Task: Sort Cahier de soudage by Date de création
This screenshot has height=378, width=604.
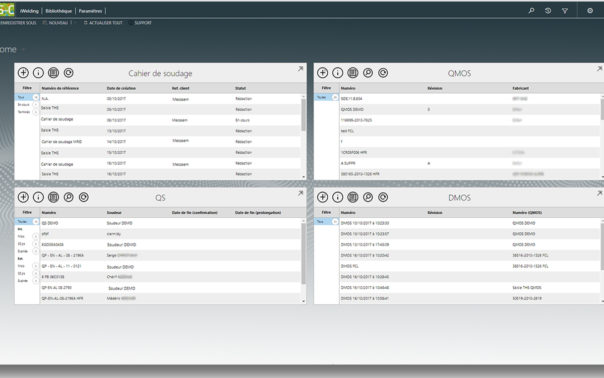Action: coord(121,88)
